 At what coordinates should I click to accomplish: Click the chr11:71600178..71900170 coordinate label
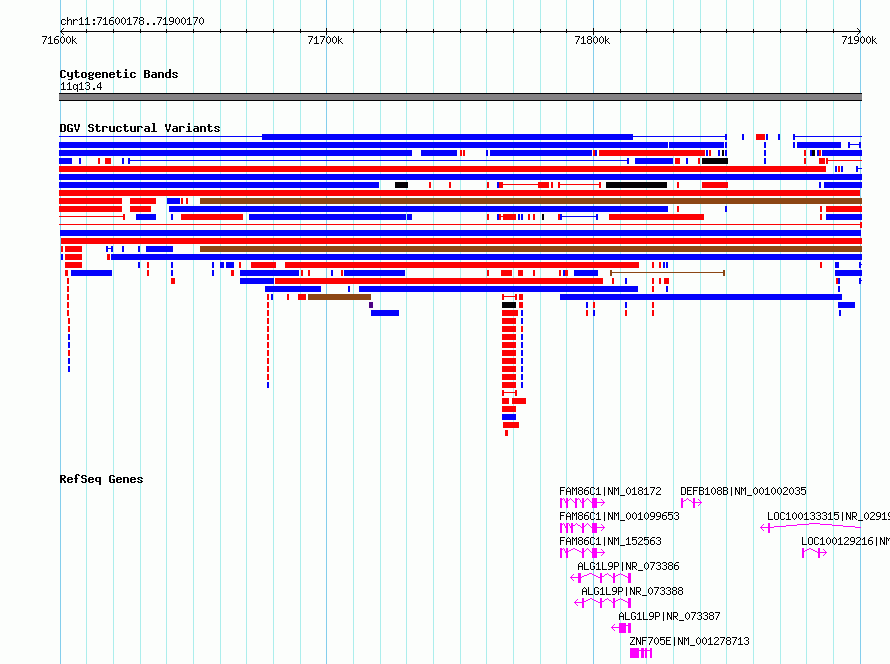pyautogui.click(x=132, y=21)
